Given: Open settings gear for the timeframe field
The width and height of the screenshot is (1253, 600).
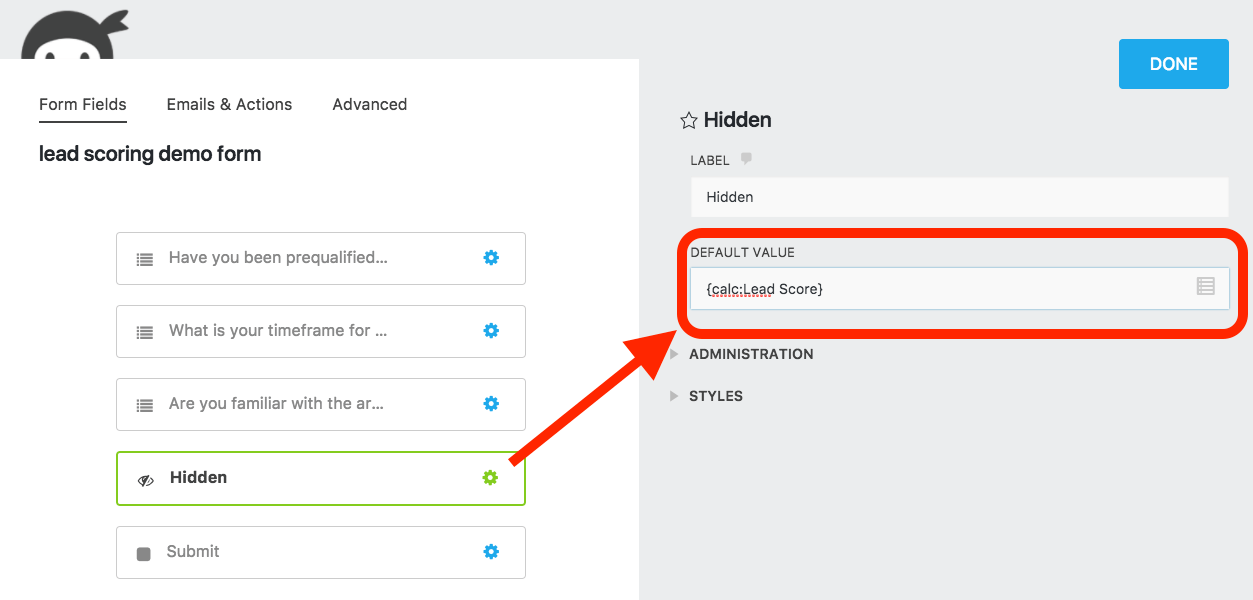Looking at the screenshot, I should click(491, 331).
